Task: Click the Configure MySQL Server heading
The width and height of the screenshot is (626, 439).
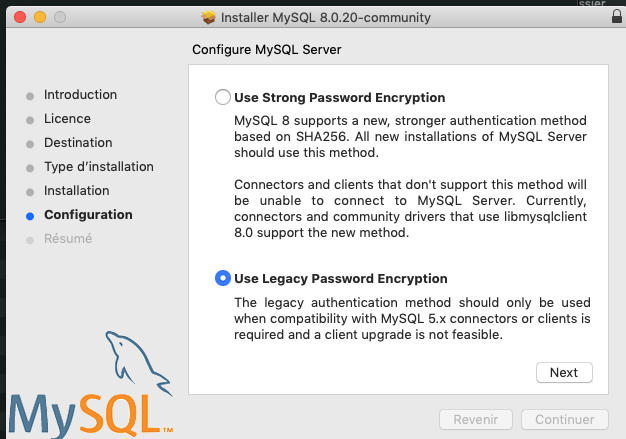Action: 274,49
